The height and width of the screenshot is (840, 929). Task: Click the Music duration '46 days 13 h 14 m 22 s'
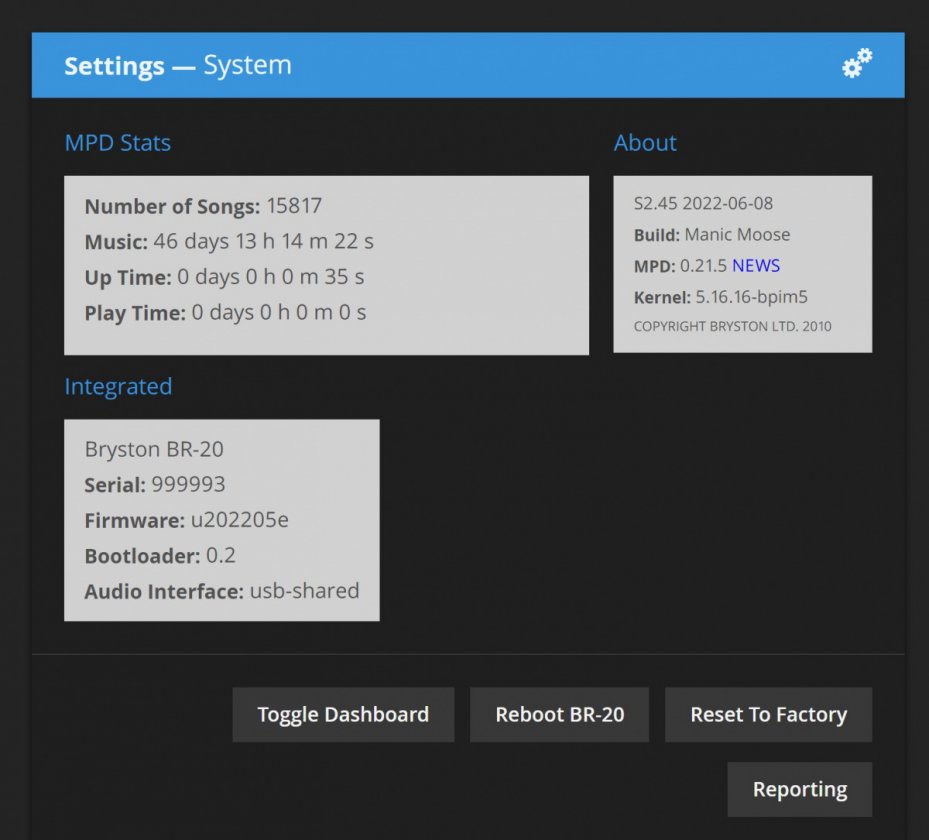(264, 241)
